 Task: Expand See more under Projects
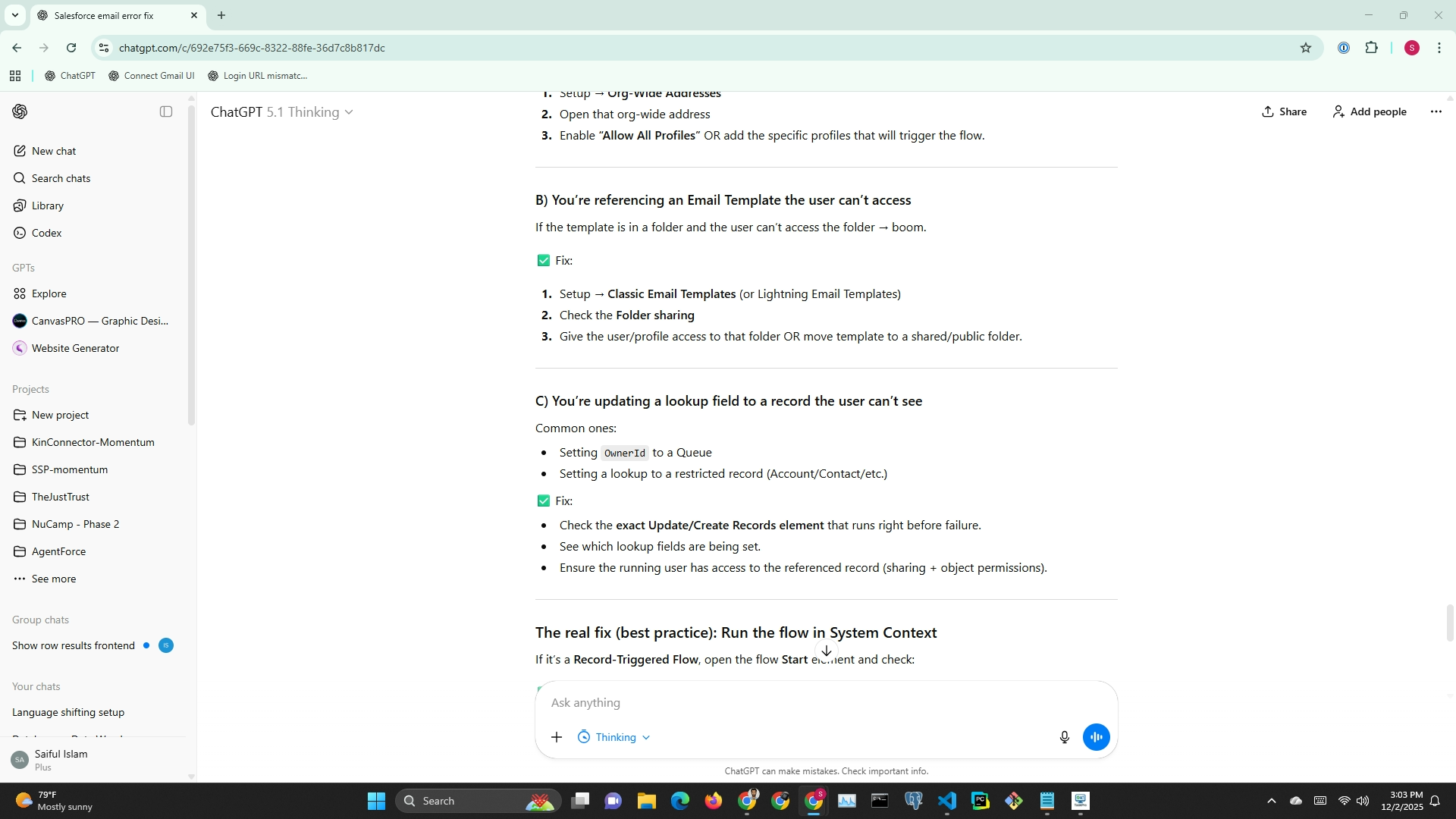point(53,579)
